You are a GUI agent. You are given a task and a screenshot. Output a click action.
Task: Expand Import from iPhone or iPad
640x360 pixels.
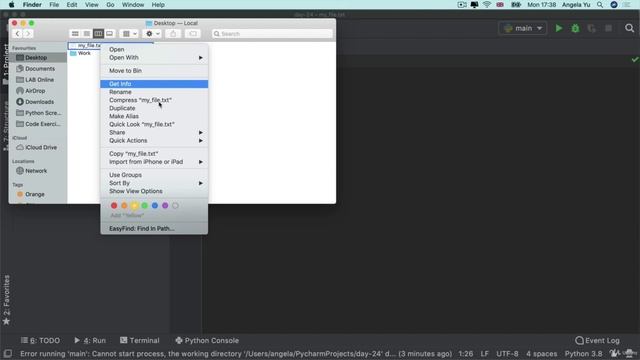pos(154,162)
